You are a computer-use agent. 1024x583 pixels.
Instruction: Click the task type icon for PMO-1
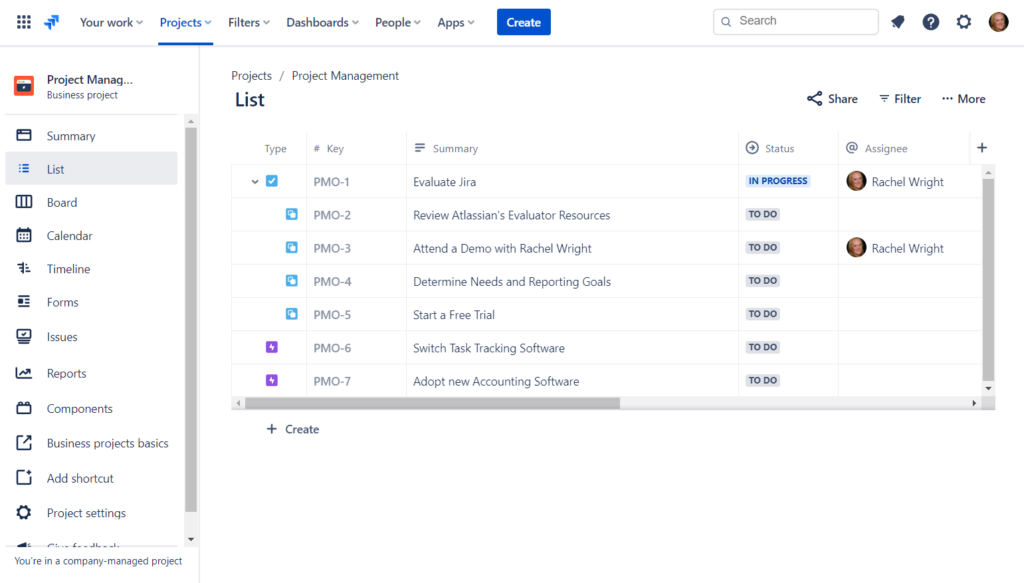pyautogui.click(x=272, y=181)
